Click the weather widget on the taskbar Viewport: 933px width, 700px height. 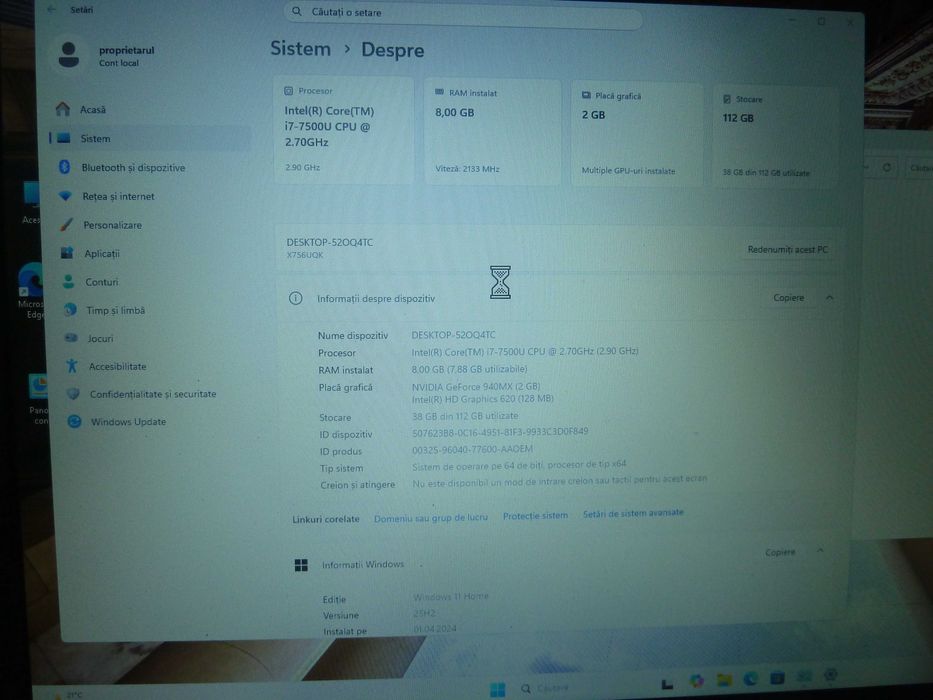tap(68, 695)
